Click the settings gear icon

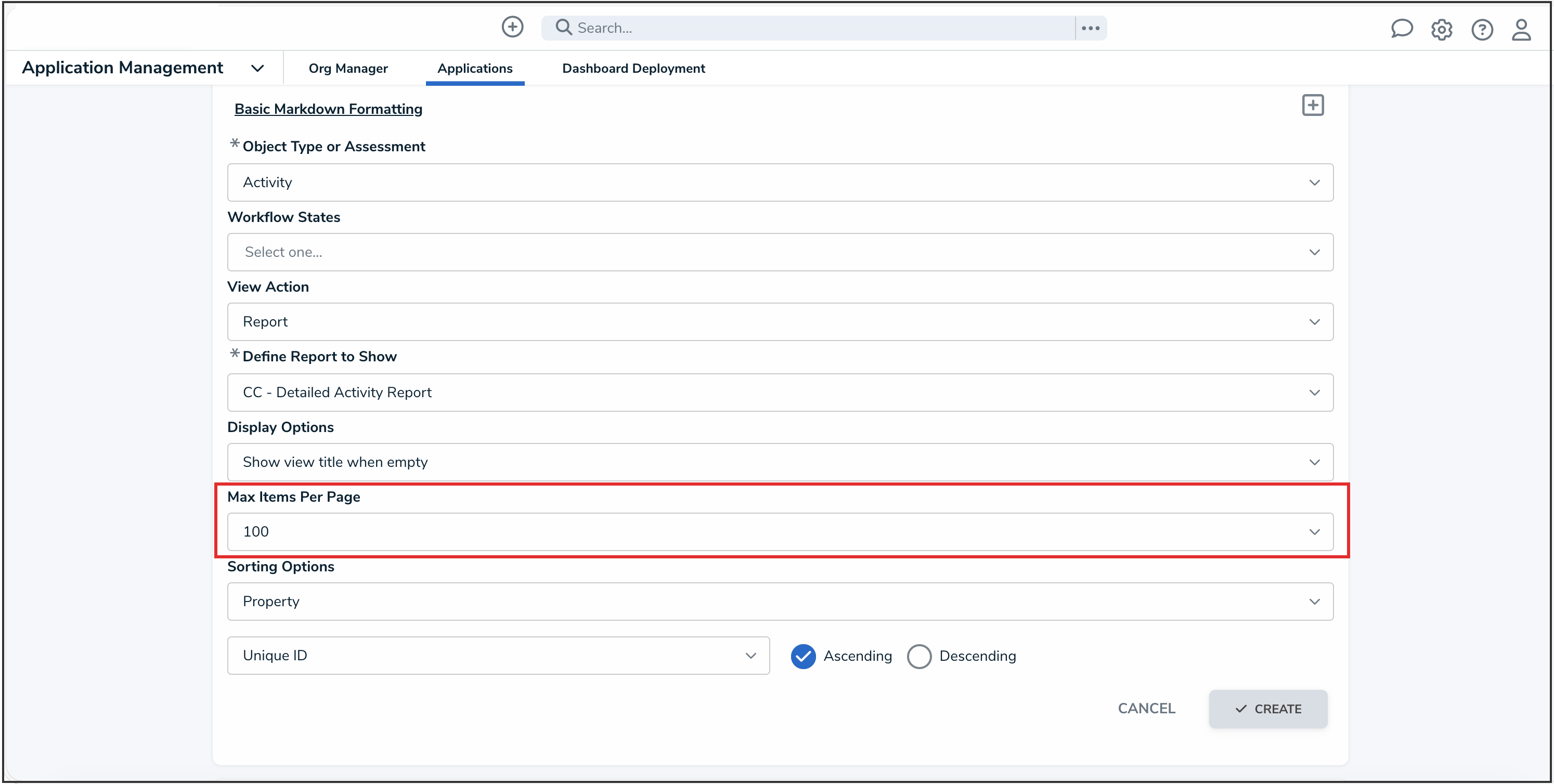click(x=1442, y=30)
